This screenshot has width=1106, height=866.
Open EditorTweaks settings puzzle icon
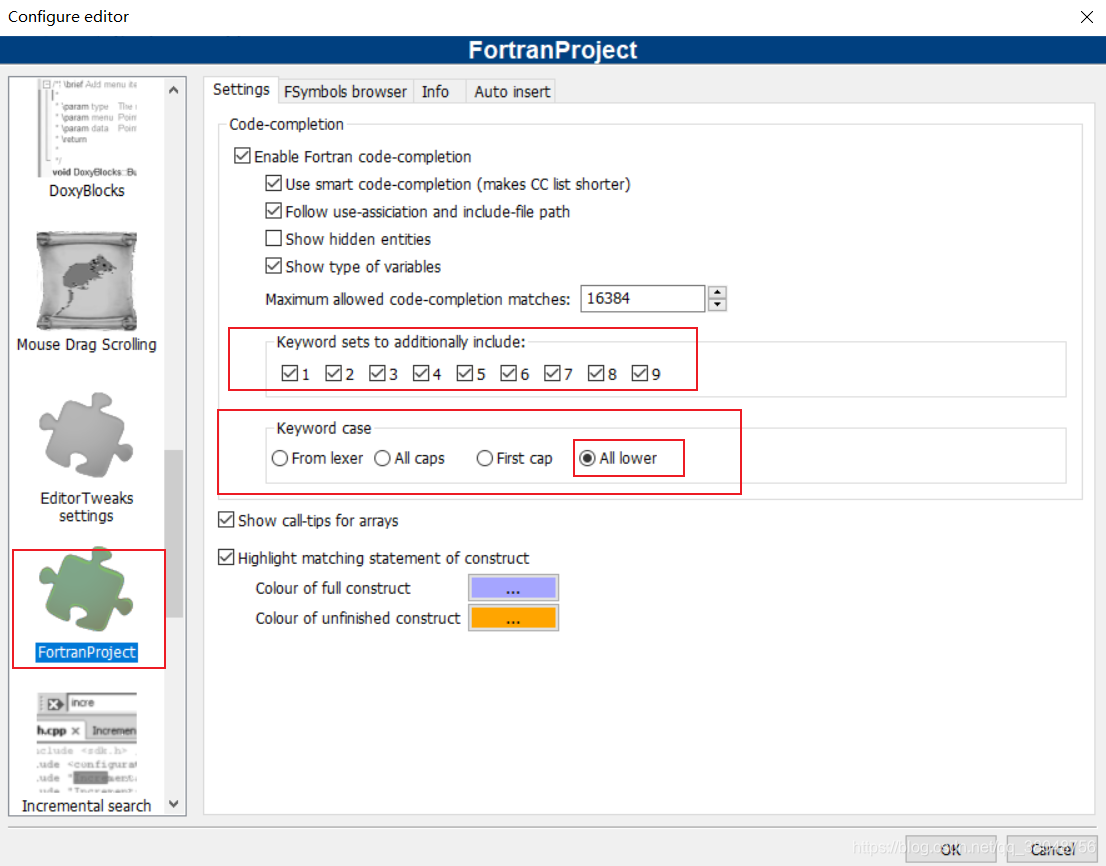tap(86, 435)
